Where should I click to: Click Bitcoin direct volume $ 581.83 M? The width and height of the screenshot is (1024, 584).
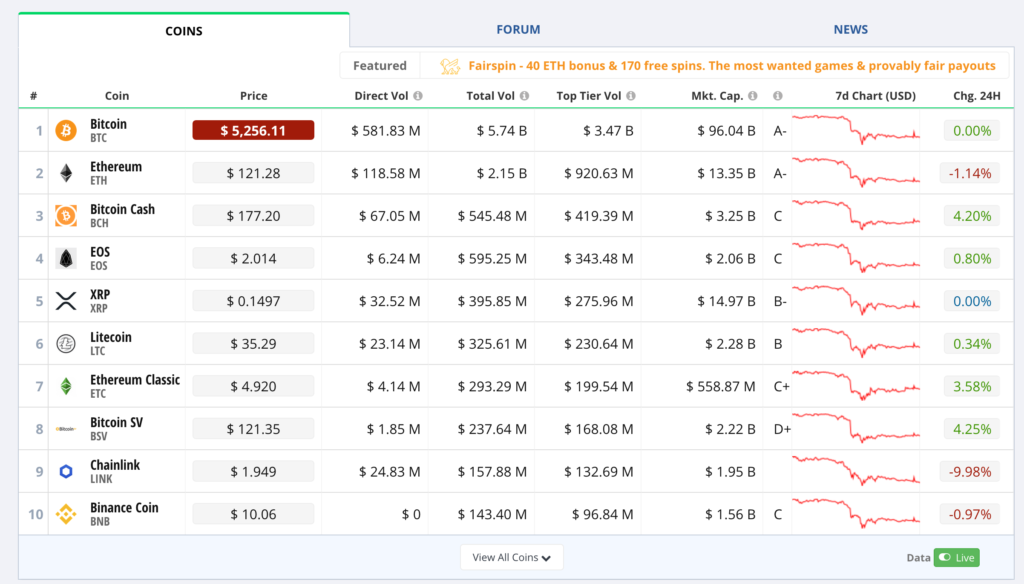pos(385,131)
